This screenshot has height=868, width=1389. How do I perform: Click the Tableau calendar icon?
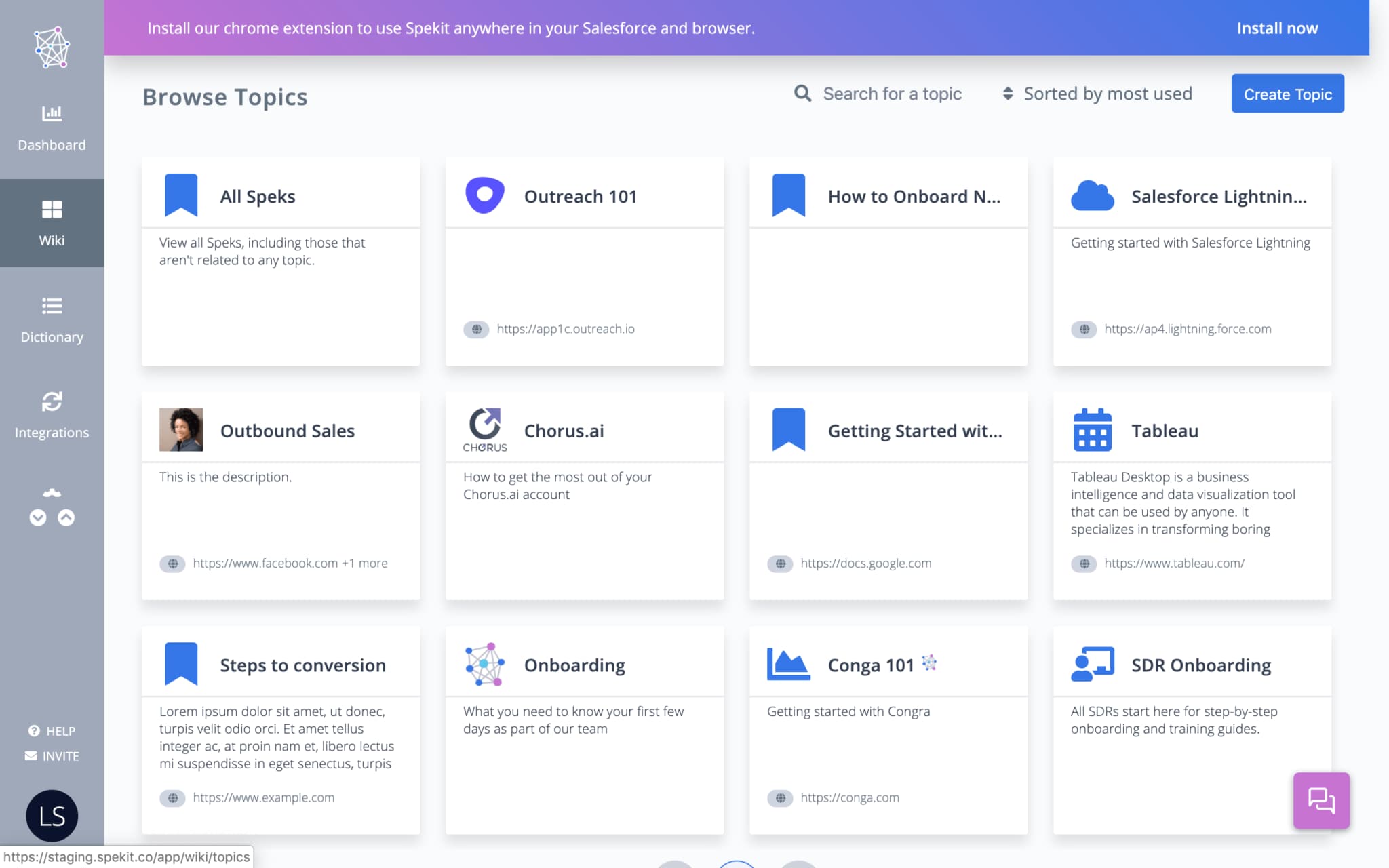[x=1092, y=430]
